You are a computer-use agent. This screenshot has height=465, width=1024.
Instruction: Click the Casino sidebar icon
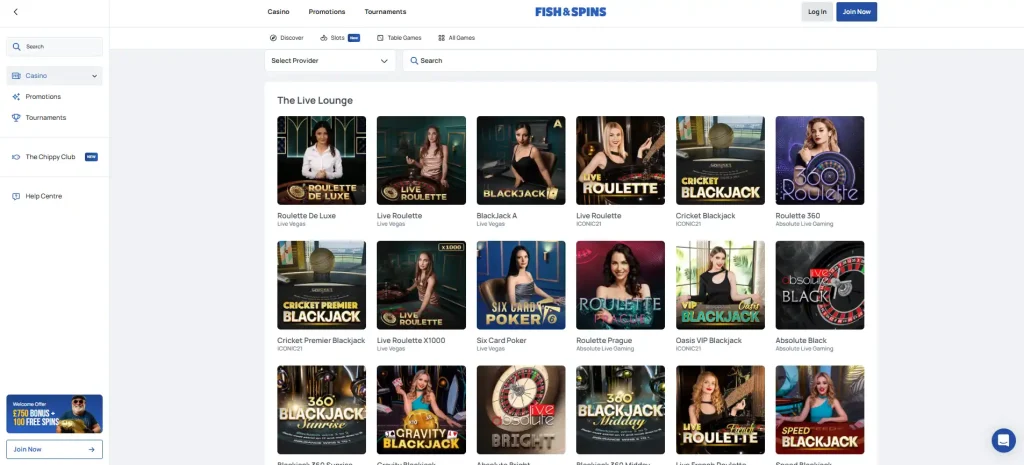point(16,76)
